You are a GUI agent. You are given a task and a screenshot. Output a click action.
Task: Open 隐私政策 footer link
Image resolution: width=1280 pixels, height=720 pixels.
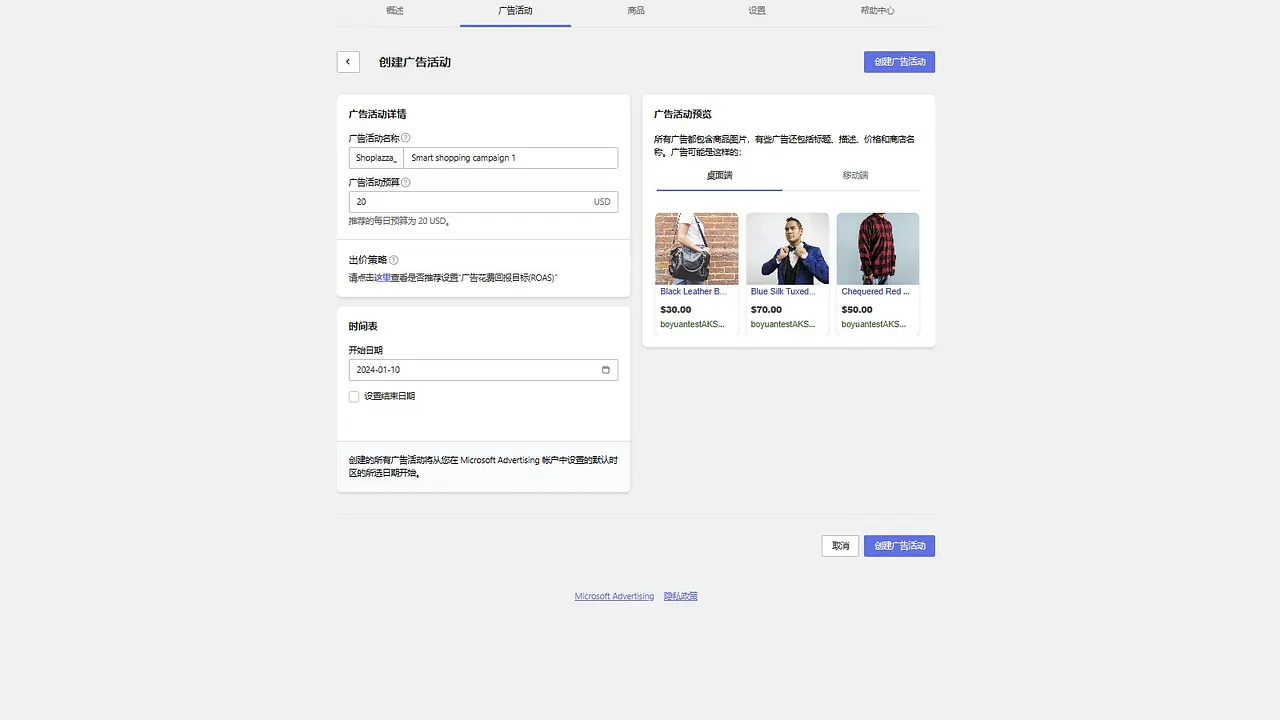point(681,596)
